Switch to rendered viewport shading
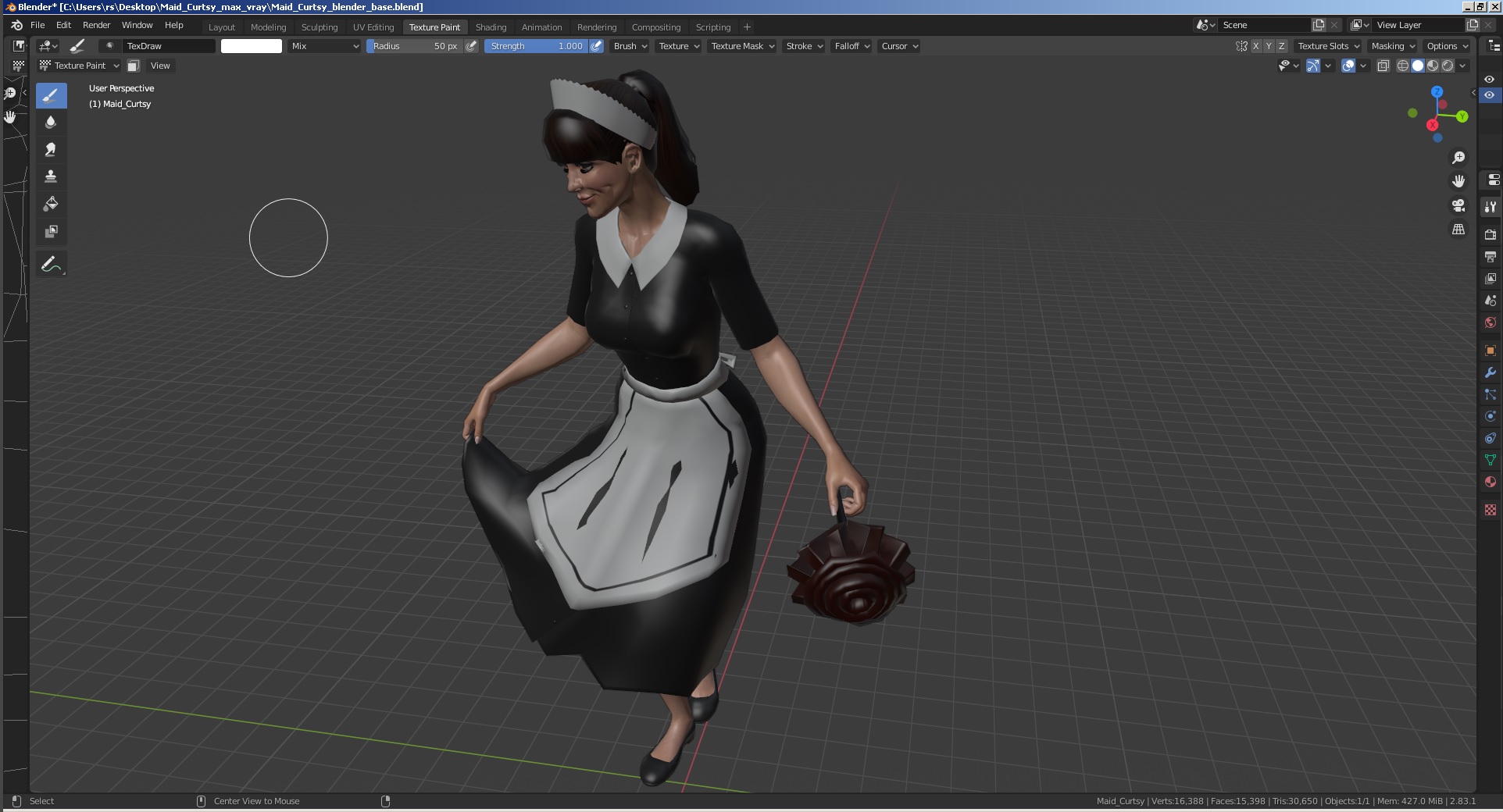Image resolution: width=1503 pixels, height=812 pixels. (x=1448, y=66)
